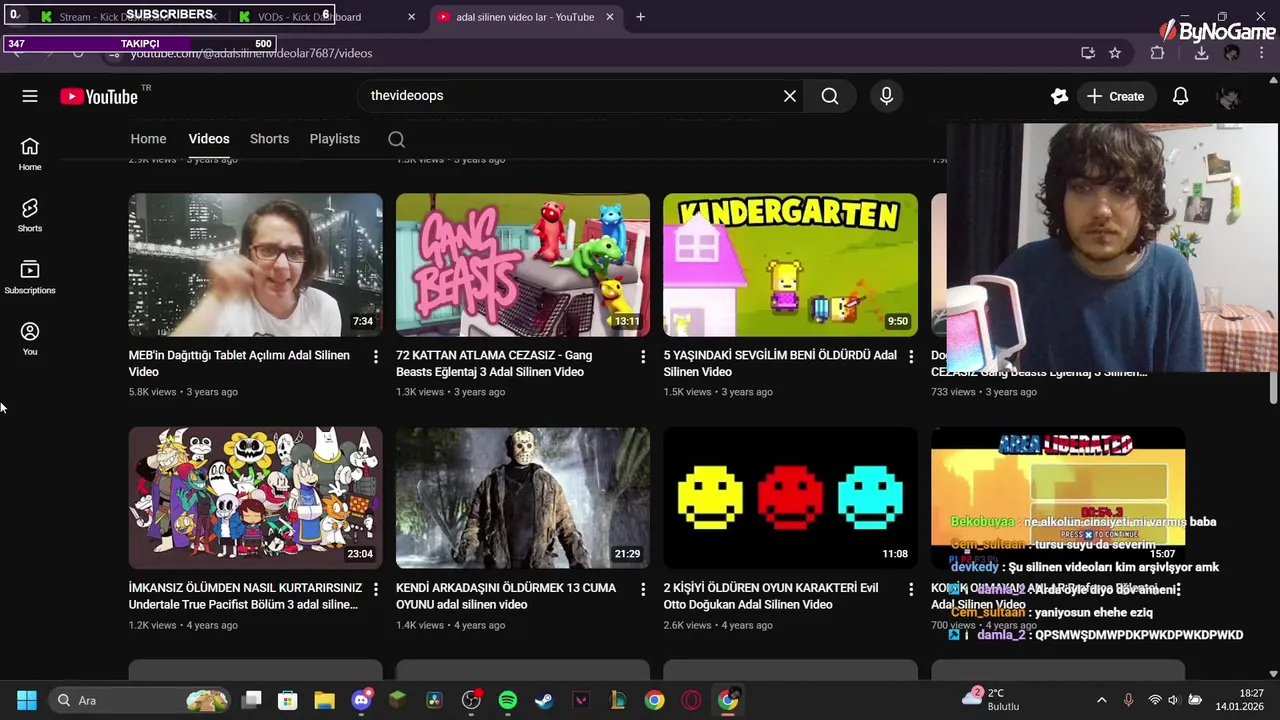Select the channel Videos tab
The image size is (1280, 720).
click(209, 139)
